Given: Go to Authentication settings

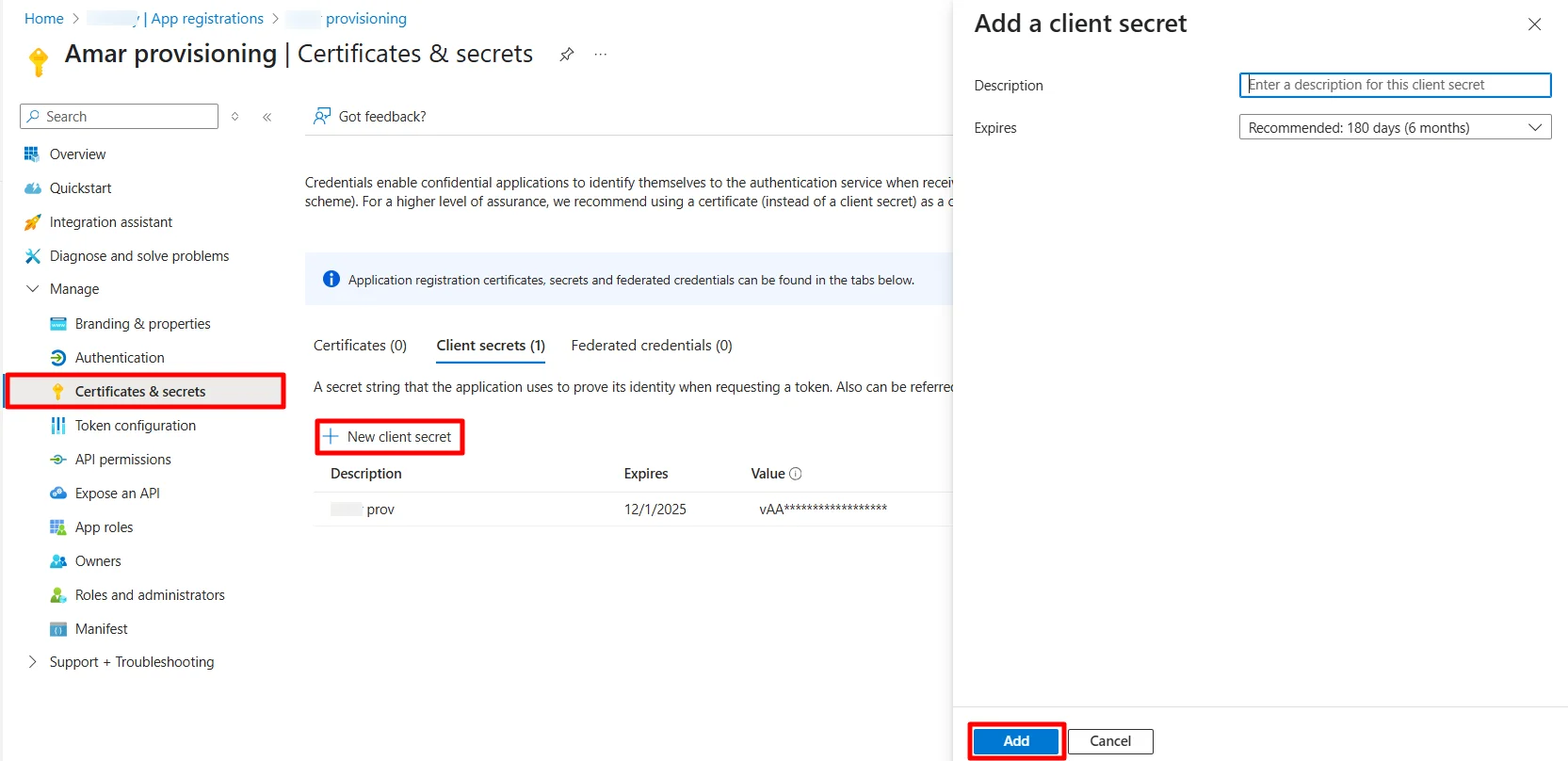Looking at the screenshot, I should pos(120,358).
